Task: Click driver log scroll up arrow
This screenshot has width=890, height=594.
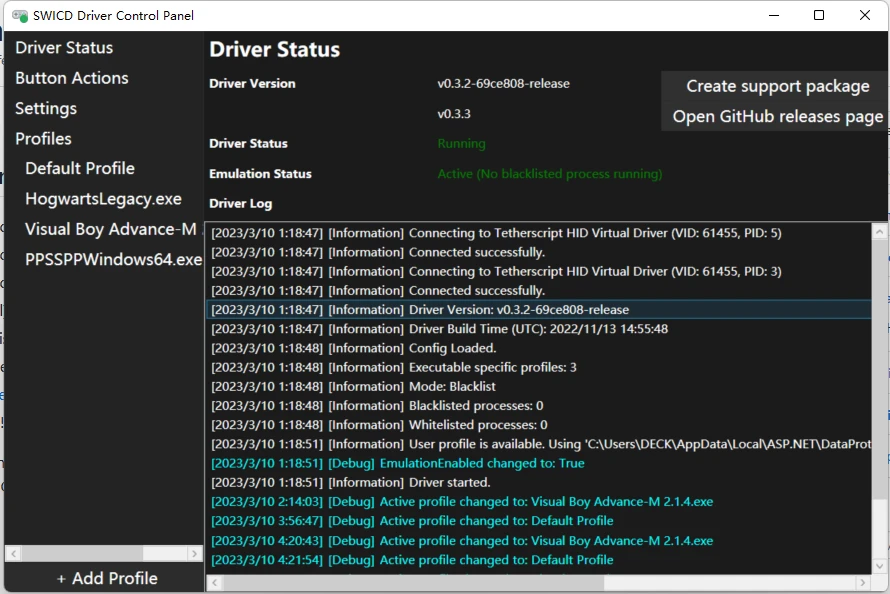Action: [x=879, y=231]
